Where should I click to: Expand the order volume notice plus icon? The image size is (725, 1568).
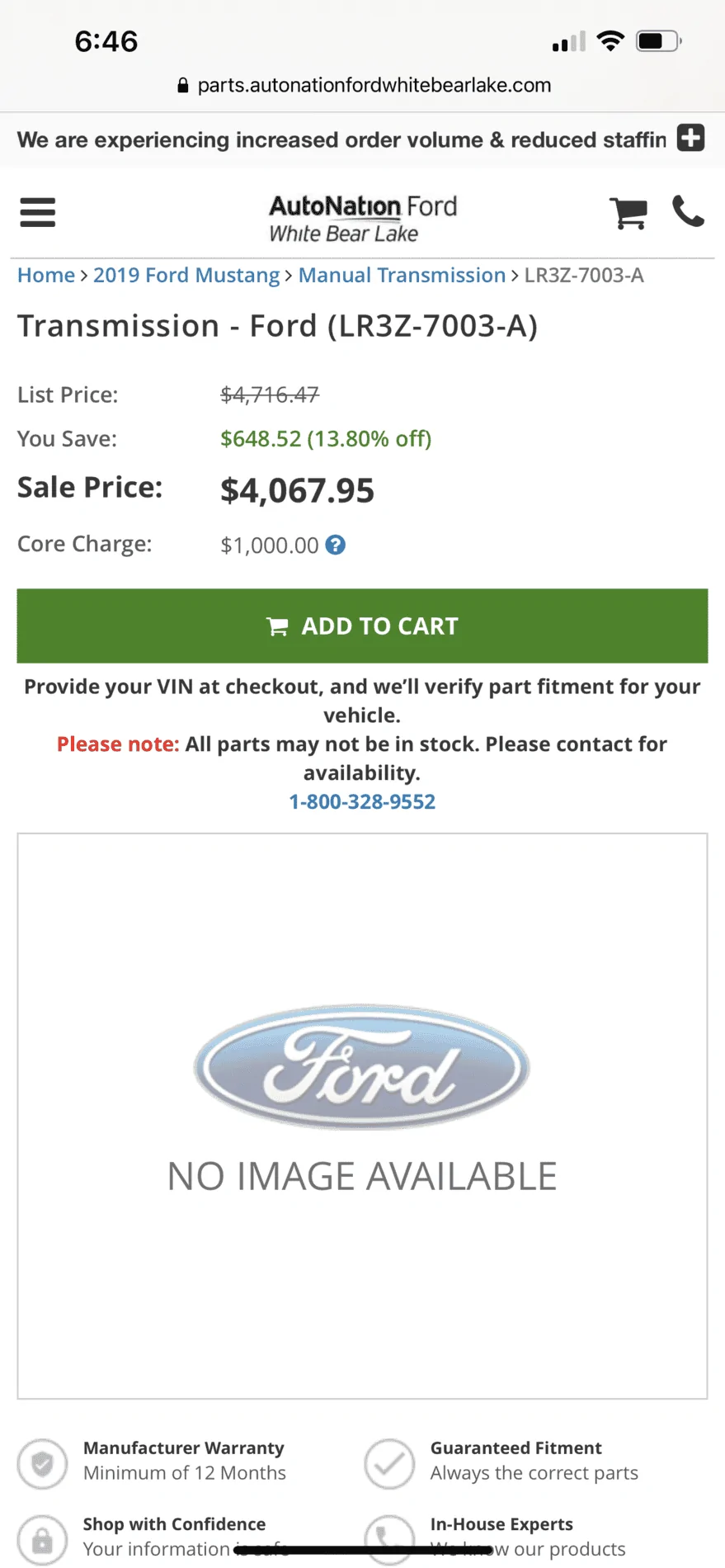[690, 138]
